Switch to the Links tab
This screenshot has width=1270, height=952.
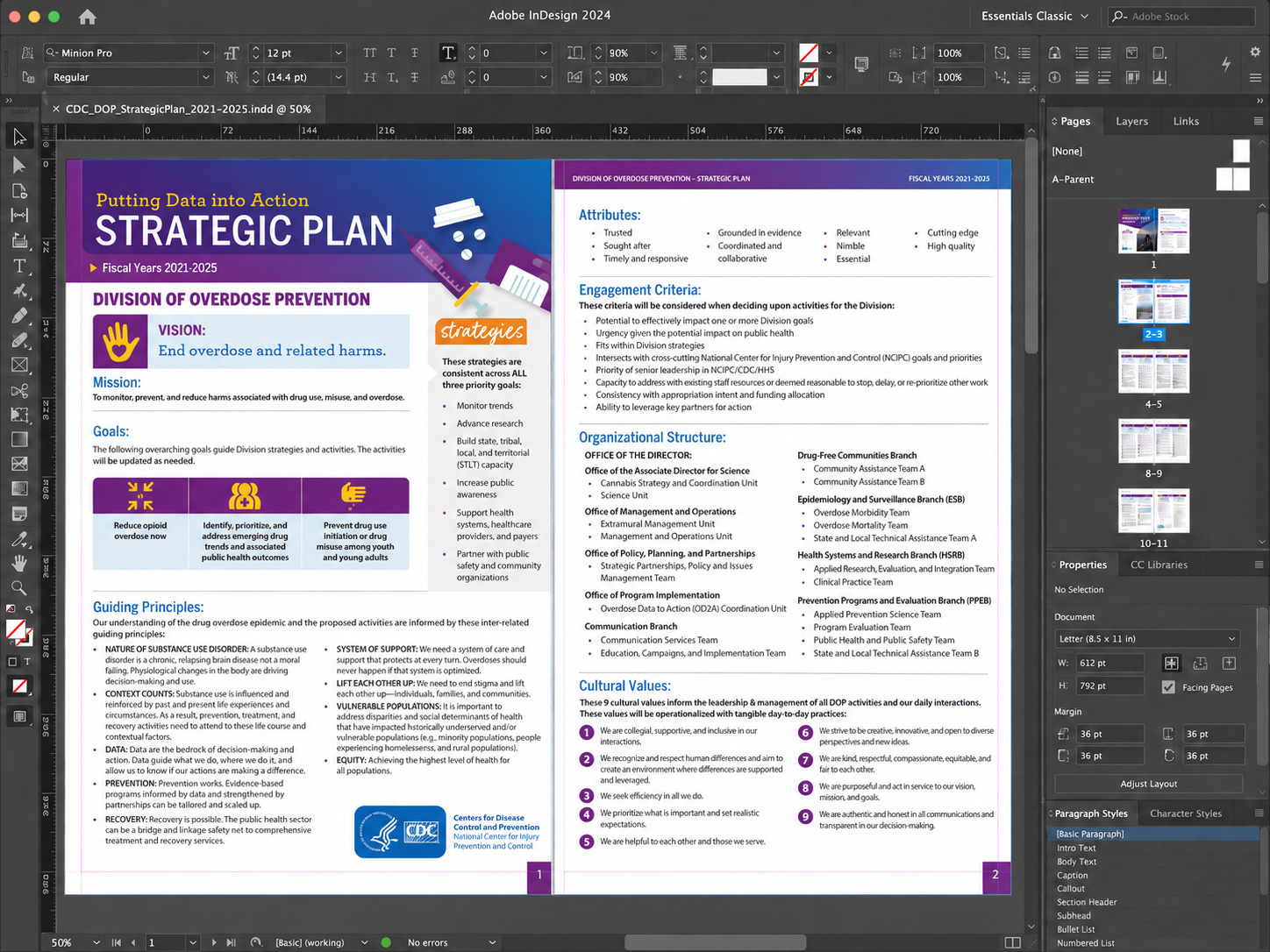pyautogui.click(x=1186, y=121)
